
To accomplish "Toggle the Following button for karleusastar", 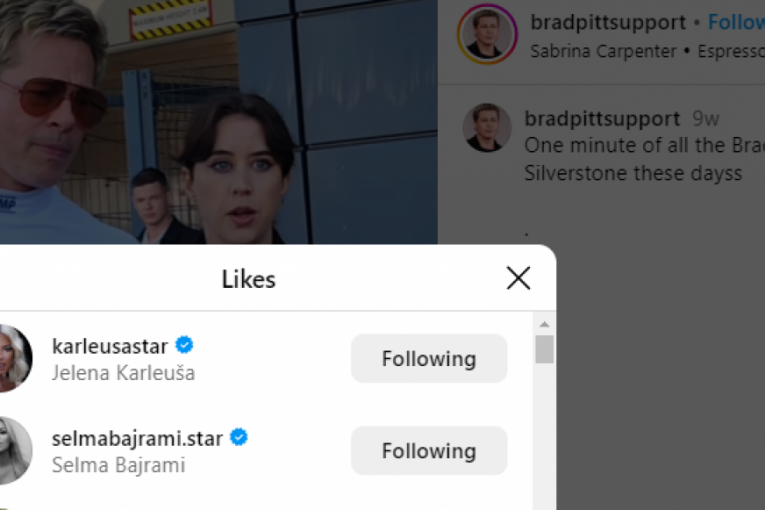I will [428, 358].
